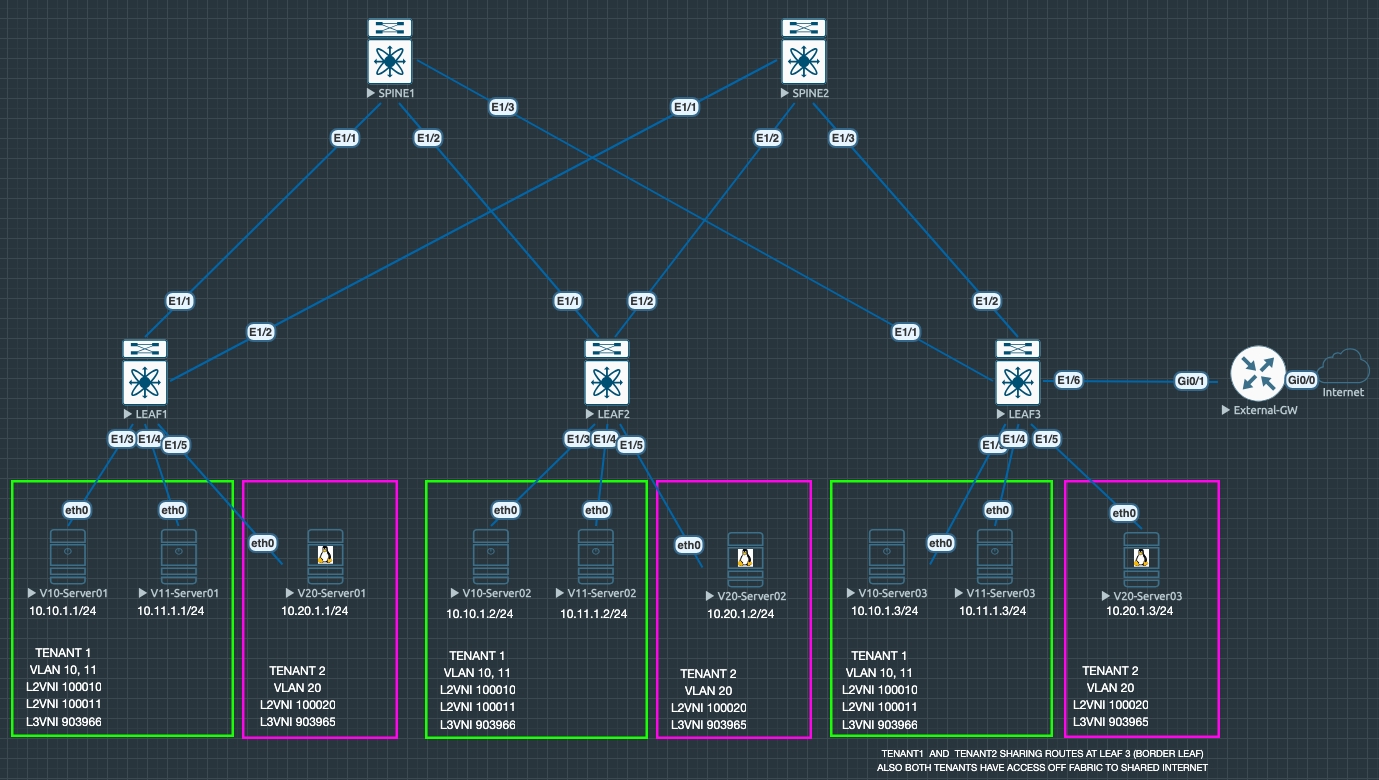This screenshot has width=1379, height=780.
Task: Select the V11-Server02 server icon
Action: [596, 557]
